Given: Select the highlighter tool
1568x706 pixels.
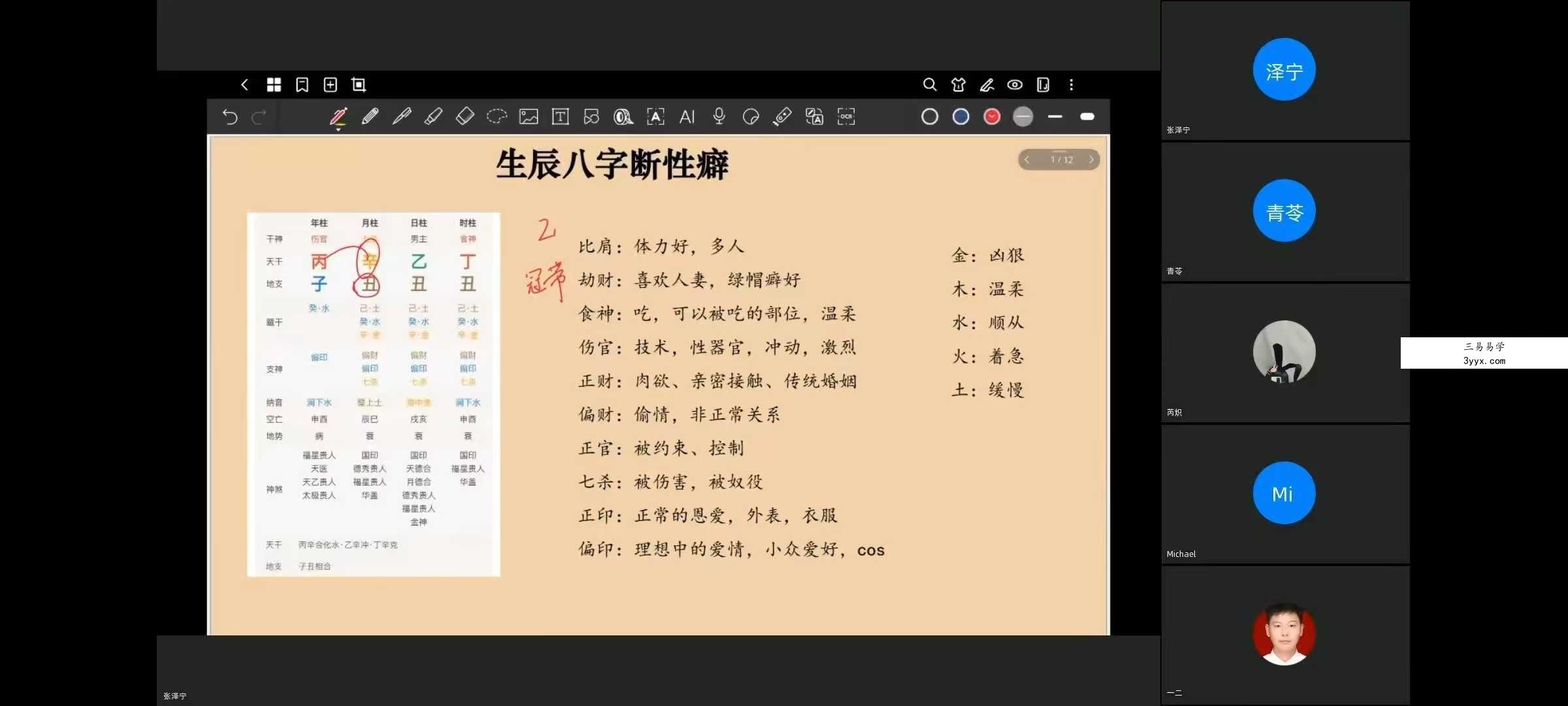Looking at the screenshot, I should [433, 116].
